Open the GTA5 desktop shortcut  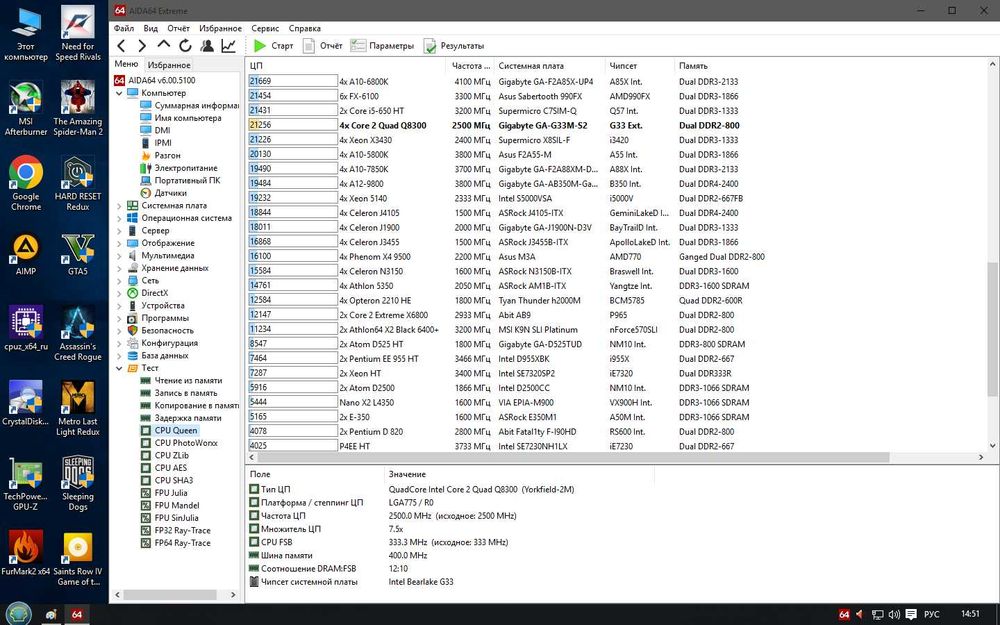(78, 254)
